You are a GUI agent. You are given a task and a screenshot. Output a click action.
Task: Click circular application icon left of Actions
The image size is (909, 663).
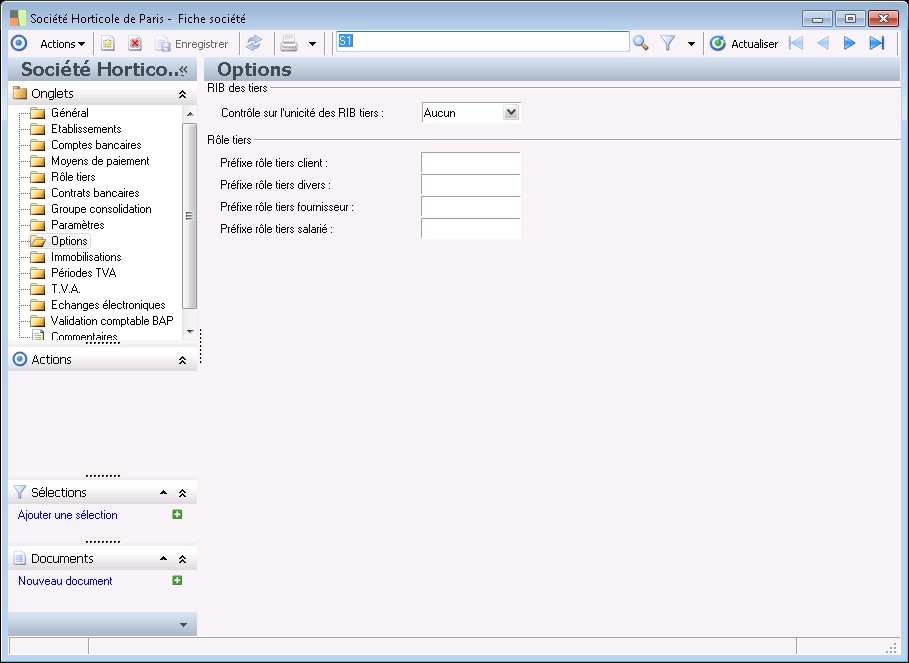pyautogui.click(x=19, y=43)
